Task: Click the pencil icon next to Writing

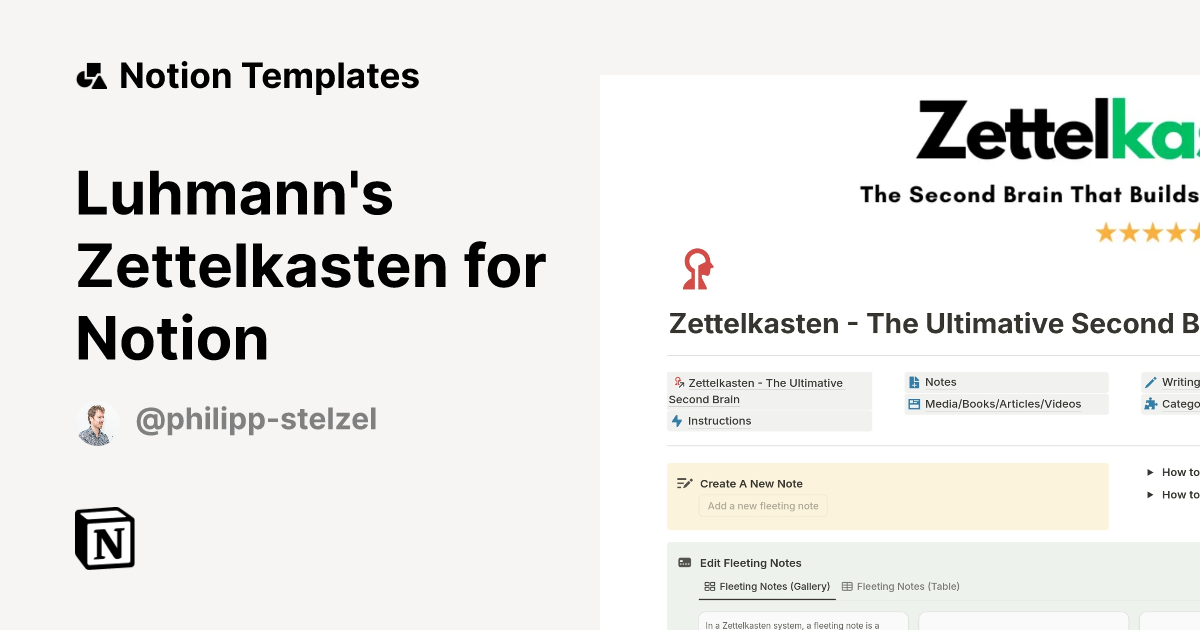Action: click(x=1150, y=381)
